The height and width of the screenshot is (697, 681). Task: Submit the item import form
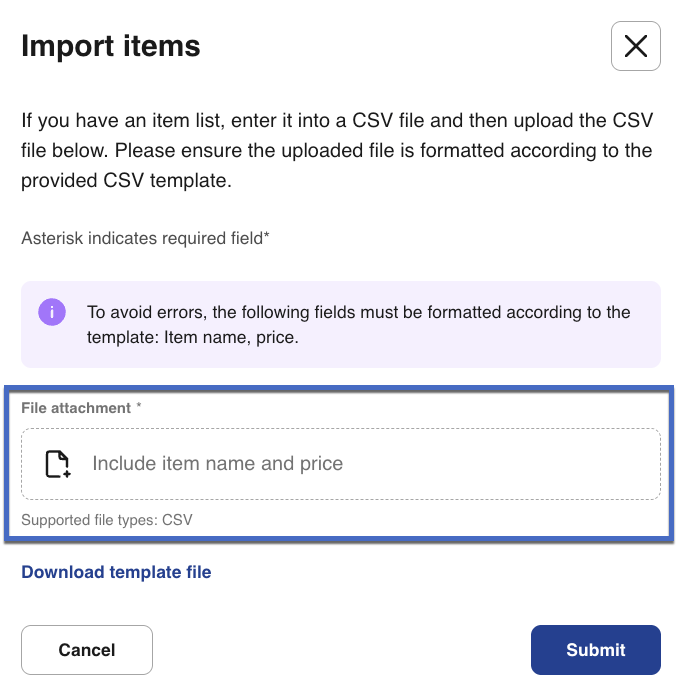pos(595,650)
